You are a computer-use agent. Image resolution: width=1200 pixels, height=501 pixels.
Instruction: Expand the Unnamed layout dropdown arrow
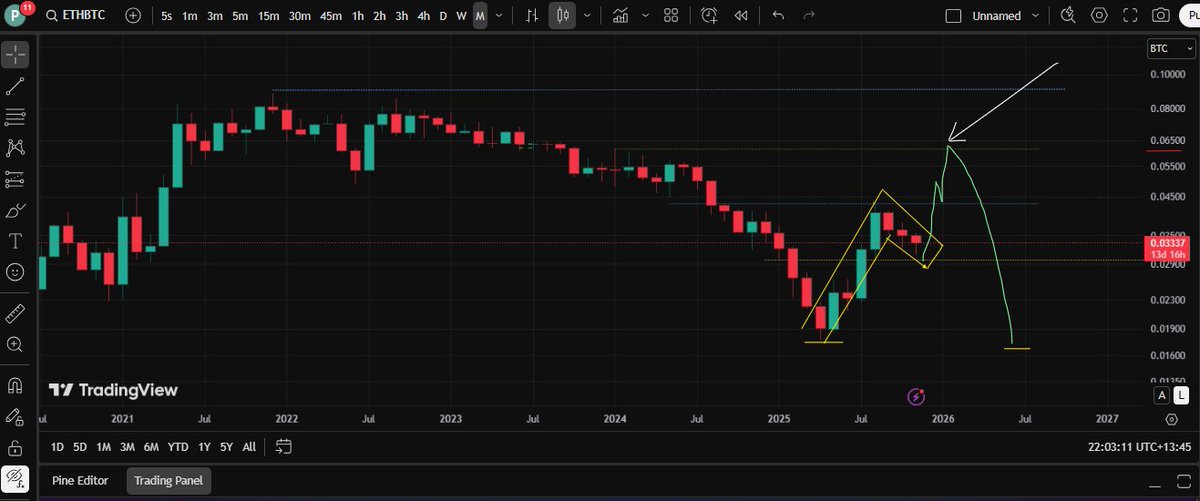pyautogui.click(x=1037, y=16)
